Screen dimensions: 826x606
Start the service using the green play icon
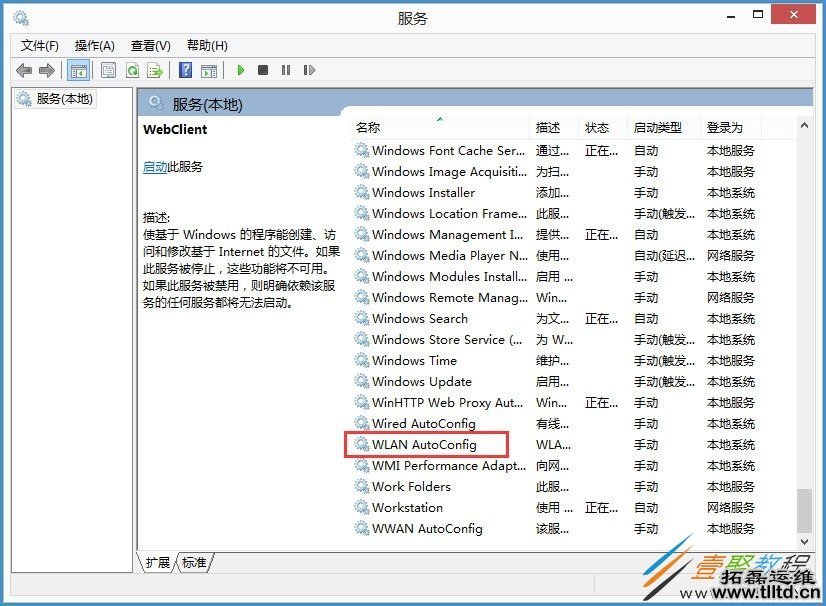coord(241,70)
